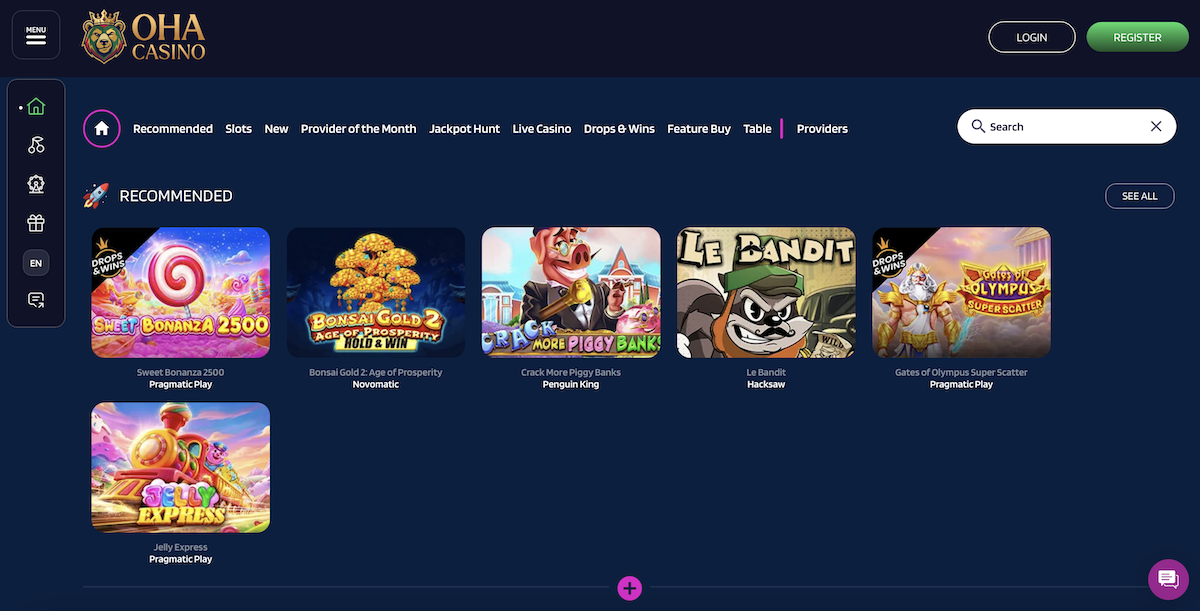Open the Drops & Wins tab
1200x611 pixels.
coord(619,129)
